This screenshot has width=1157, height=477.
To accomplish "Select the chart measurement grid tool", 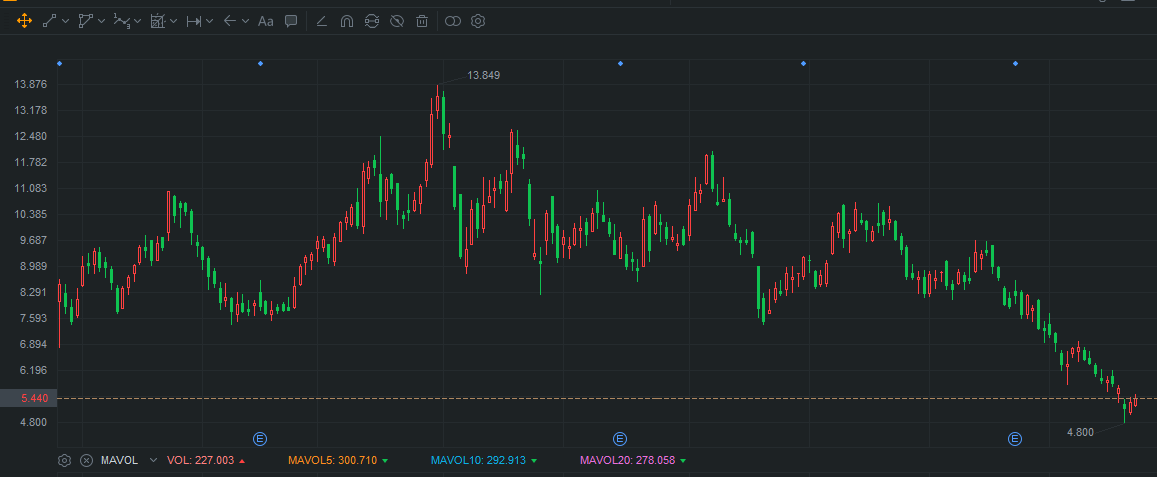I will [x=157, y=21].
